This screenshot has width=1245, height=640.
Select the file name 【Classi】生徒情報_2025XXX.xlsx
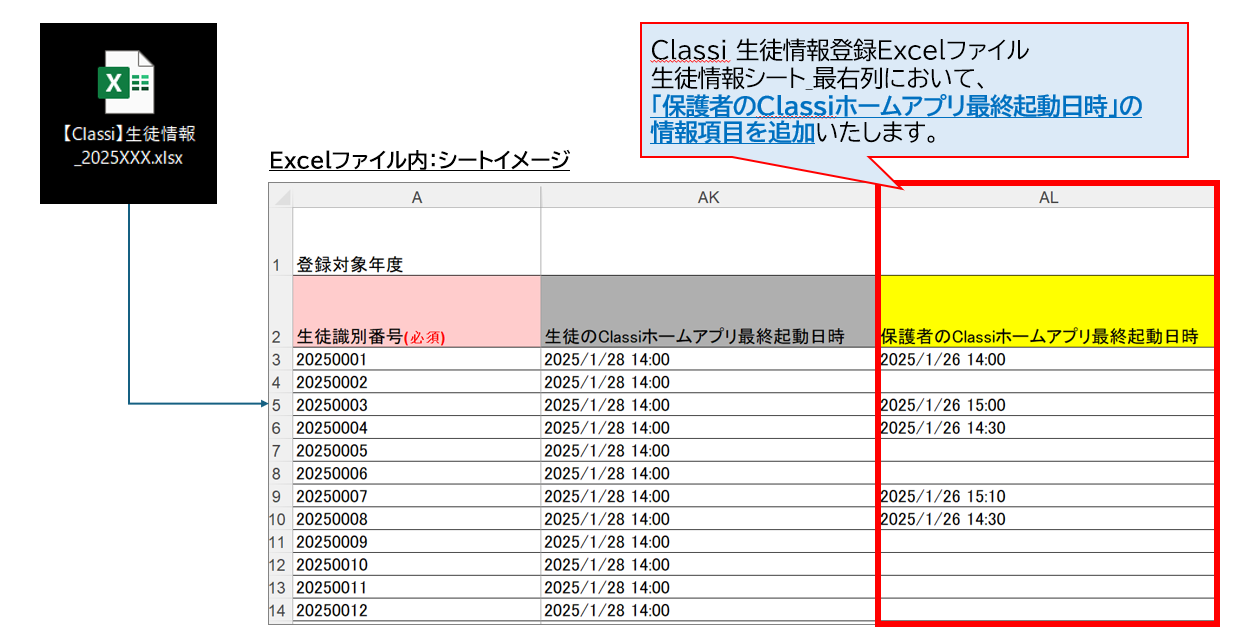128,147
